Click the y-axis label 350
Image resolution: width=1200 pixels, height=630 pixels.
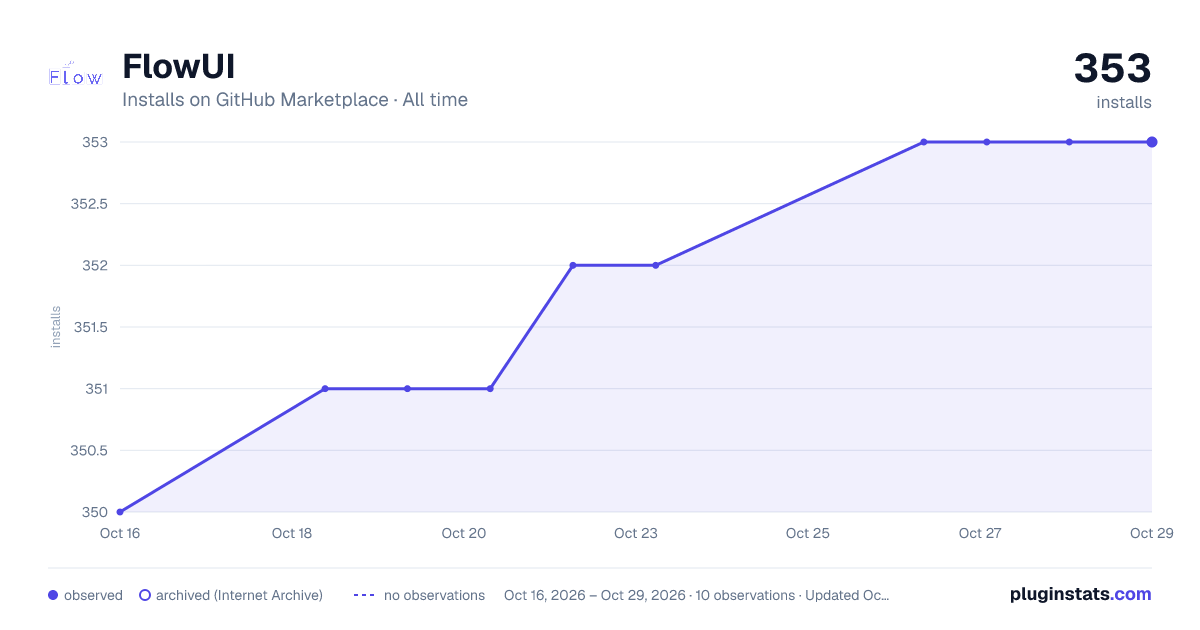tap(95, 512)
